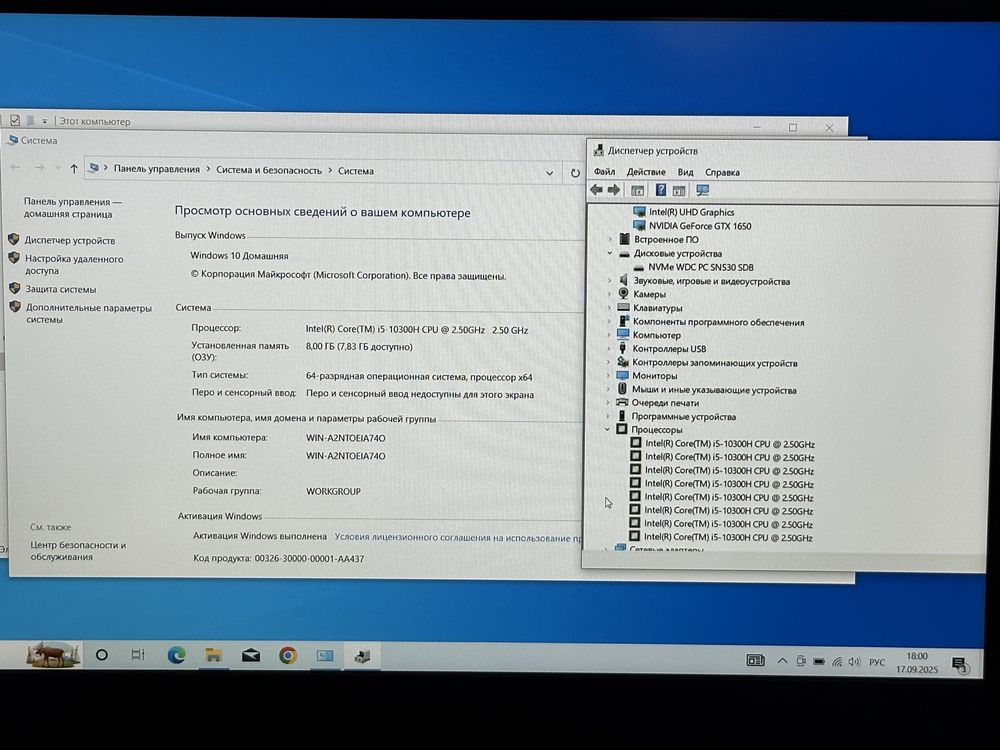Click the battery icon in system tray

point(819,661)
